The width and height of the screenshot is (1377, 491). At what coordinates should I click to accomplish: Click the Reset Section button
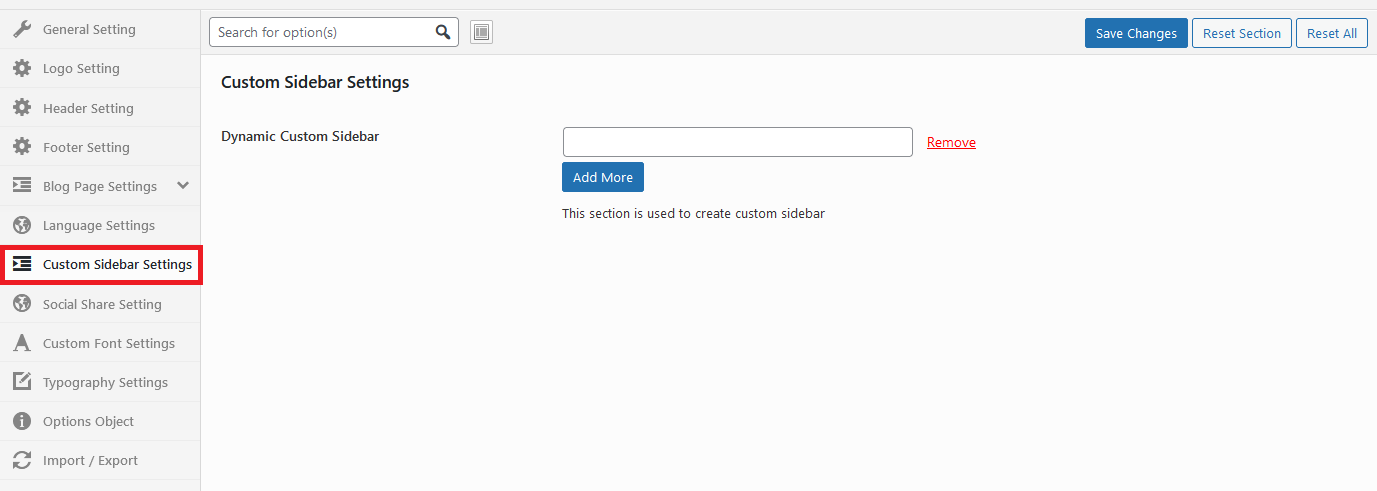[x=1241, y=33]
